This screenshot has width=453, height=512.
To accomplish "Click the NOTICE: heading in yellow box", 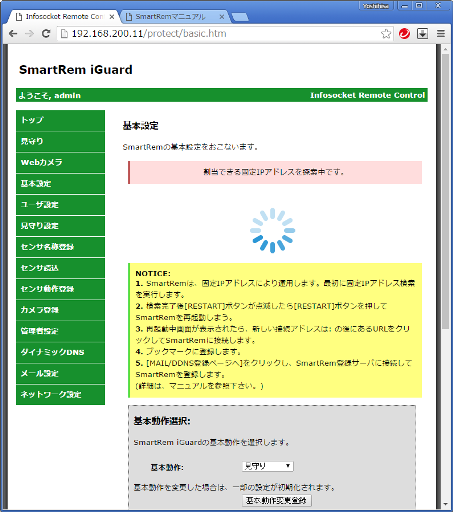I will [x=153, y=274].
